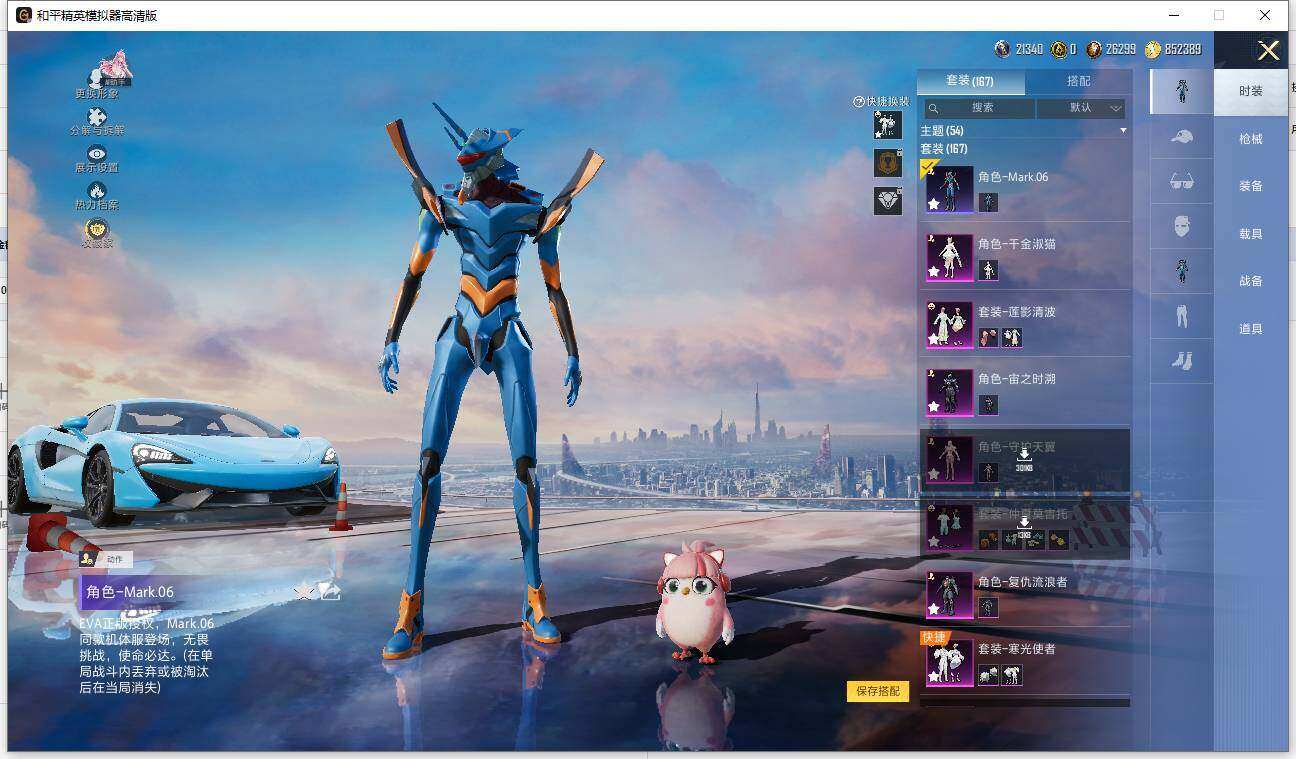Open 更换形象 (change appearance) icon
Image resolution: width=1296 pixels, height=759 pixels.
tap(98, 77)
